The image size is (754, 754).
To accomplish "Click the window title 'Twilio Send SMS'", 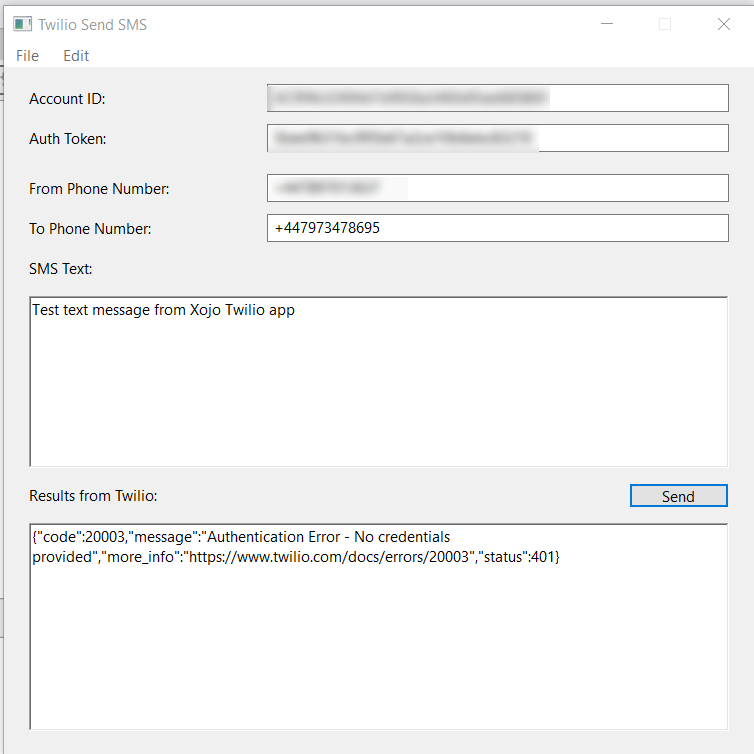I will (x=92, y=24).
